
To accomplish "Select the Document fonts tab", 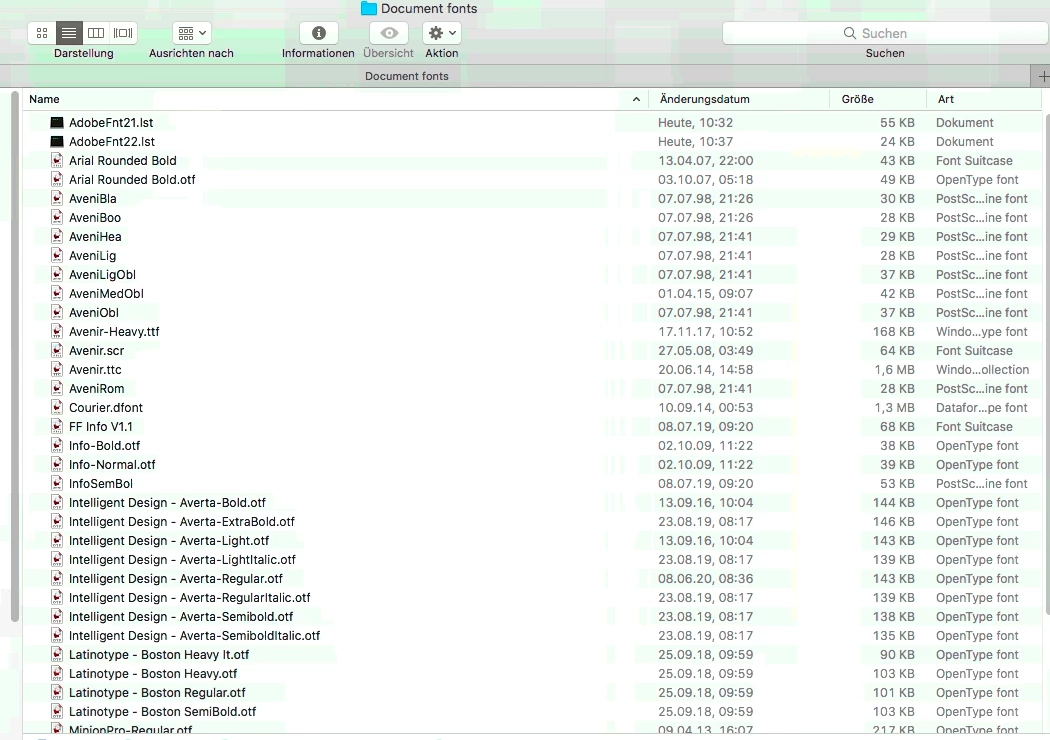I will click(406, 76).
